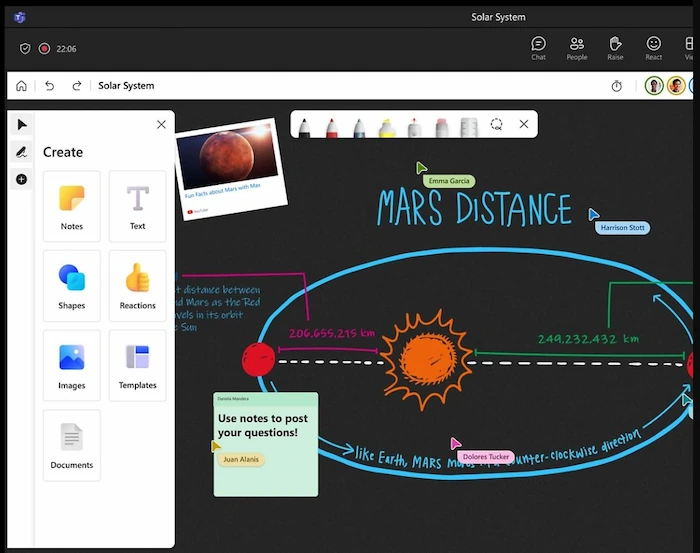
Task: Select the white pen with red tip
Action: pos(414,127)
